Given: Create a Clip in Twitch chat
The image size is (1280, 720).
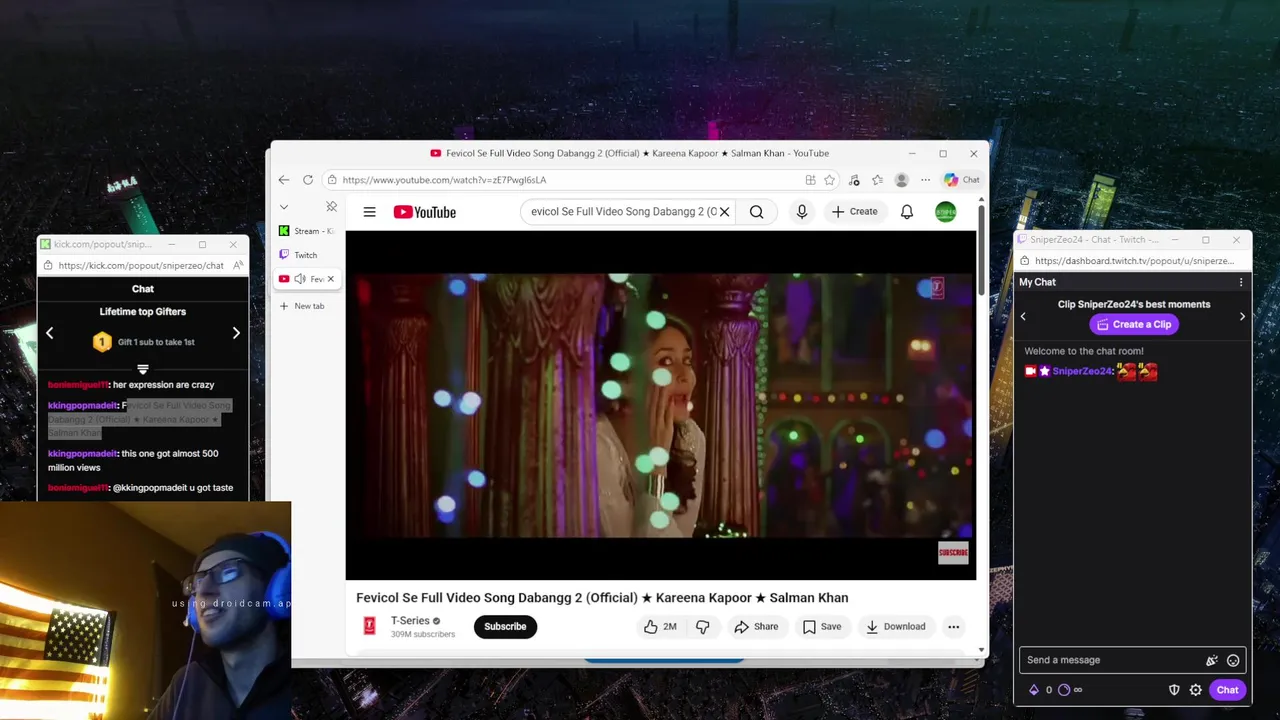Looking at the screenshot, I should (x=1134, y=324).
